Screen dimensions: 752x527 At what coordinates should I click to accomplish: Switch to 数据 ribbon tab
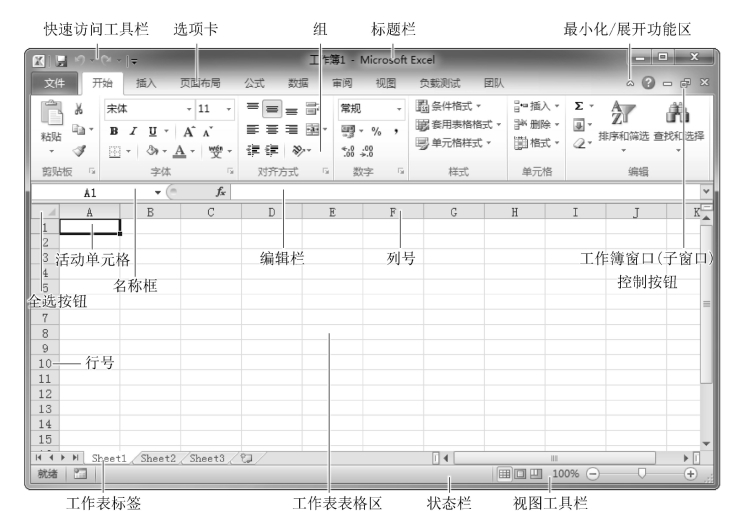[x=298, y=83]
